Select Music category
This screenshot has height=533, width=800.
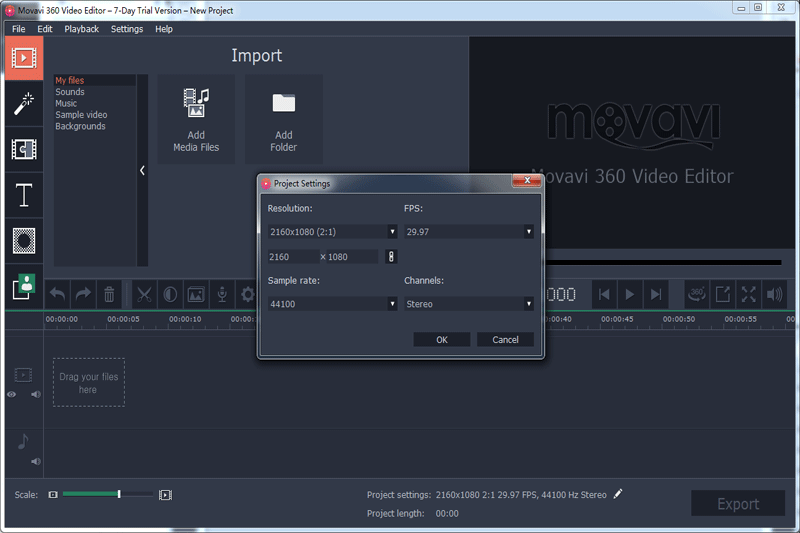(x=94, y=103)
